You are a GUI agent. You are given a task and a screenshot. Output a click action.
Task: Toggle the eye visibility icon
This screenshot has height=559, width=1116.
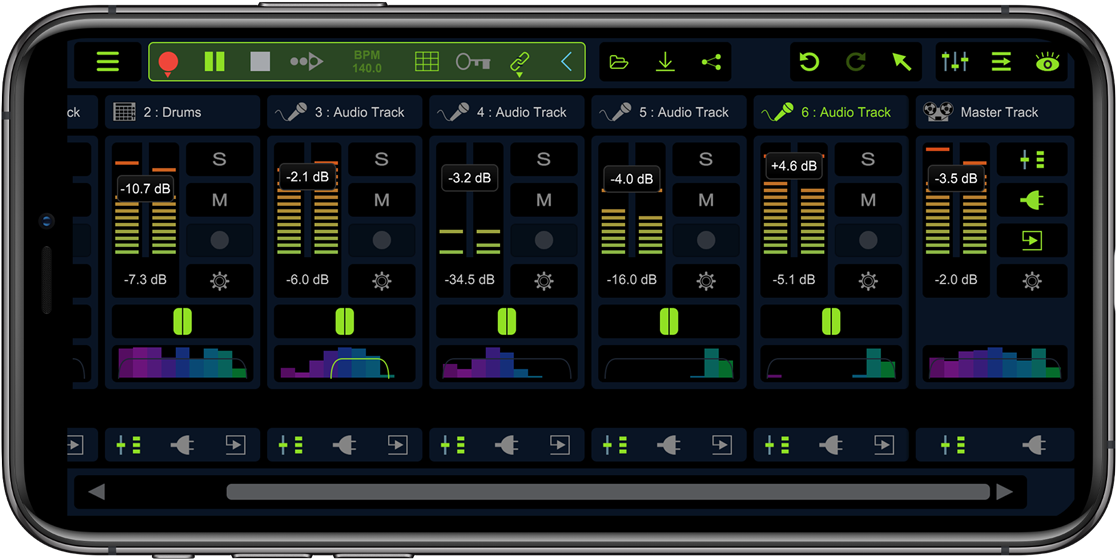click(x=1047, y=62)
